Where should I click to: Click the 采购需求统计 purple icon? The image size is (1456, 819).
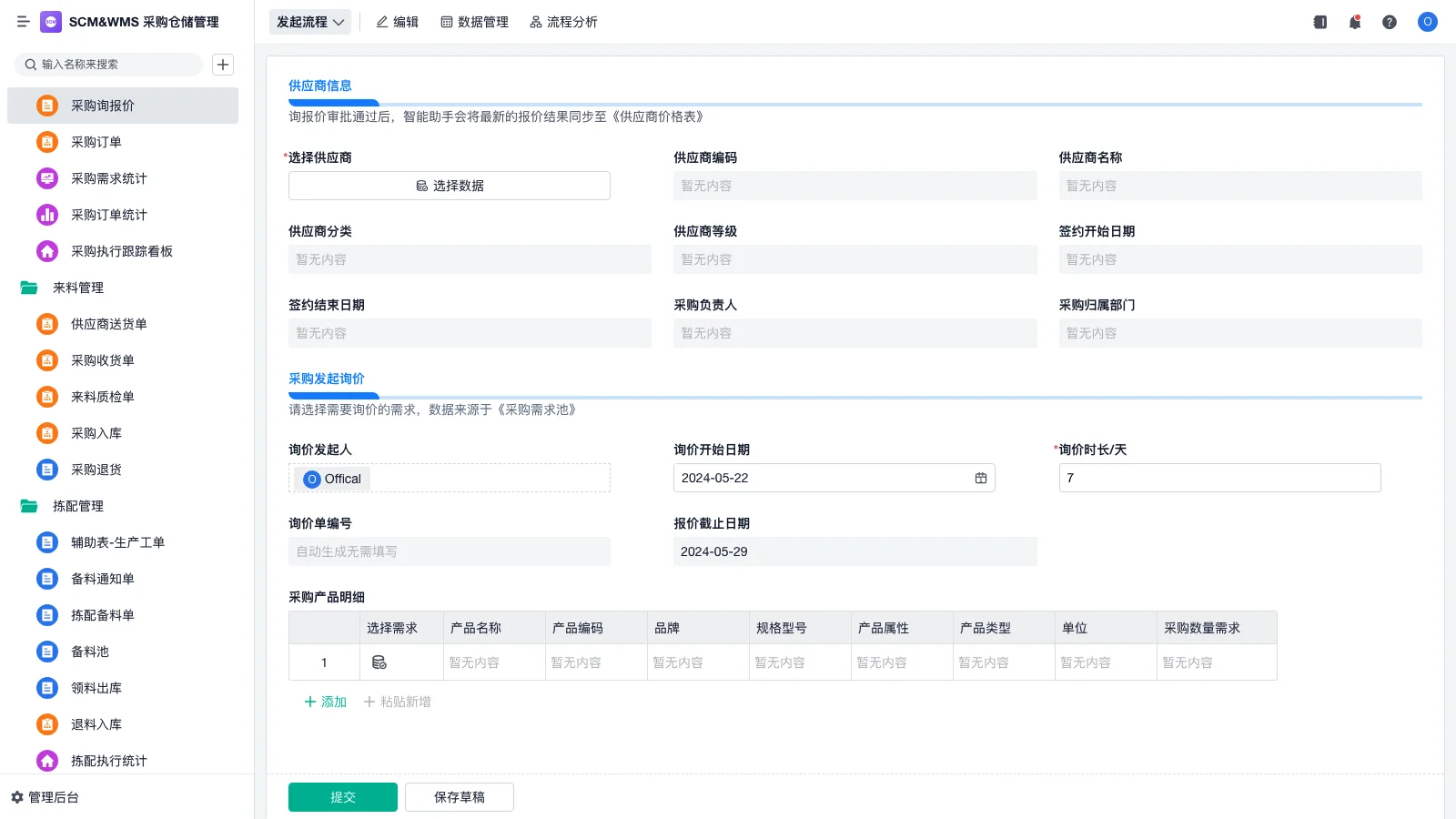tap(47, 178)
